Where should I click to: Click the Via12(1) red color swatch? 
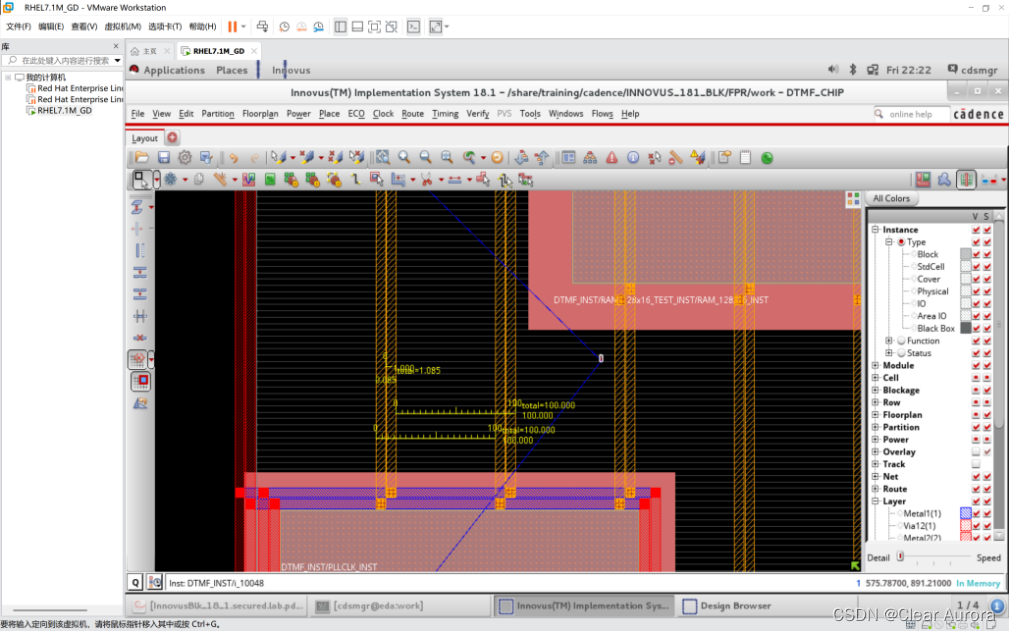[x=966, y=525]
